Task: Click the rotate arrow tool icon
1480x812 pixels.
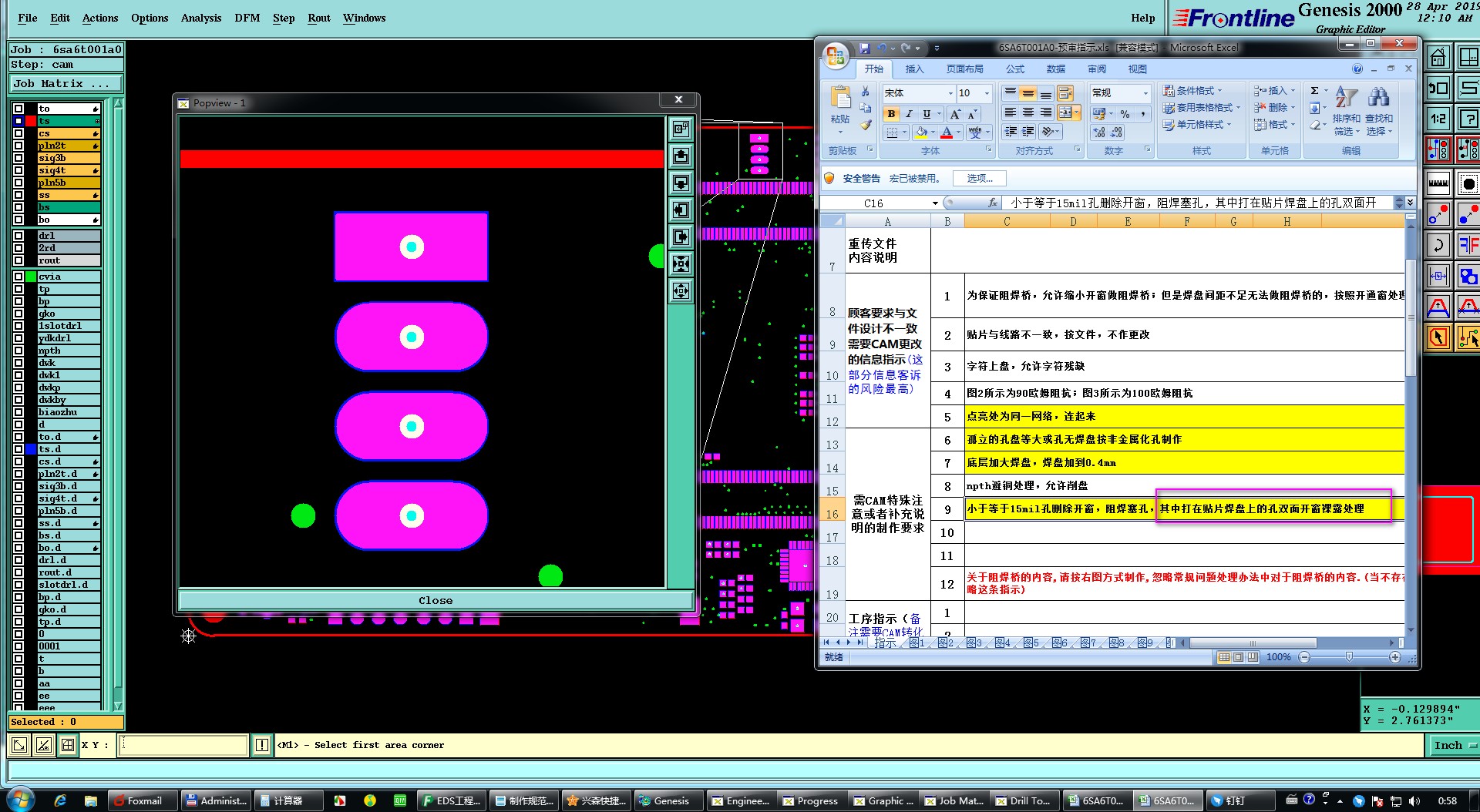Action: pos(1438,246)
